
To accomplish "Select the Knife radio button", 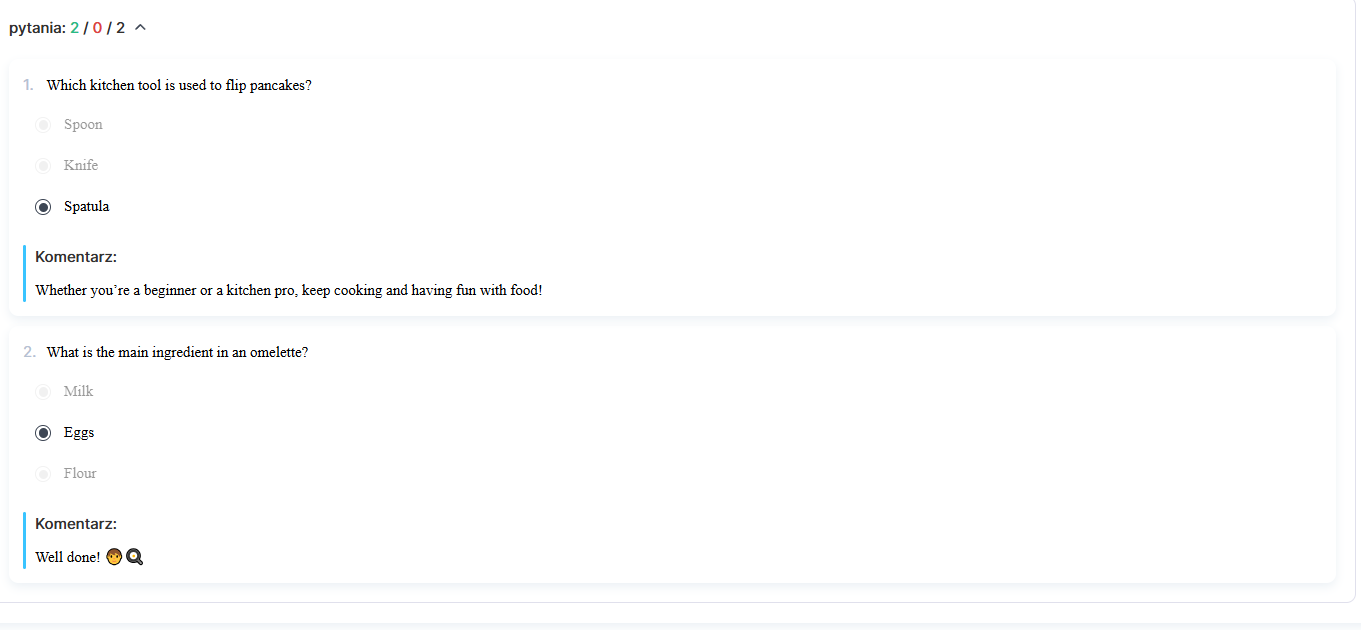I will coord(43,166).
